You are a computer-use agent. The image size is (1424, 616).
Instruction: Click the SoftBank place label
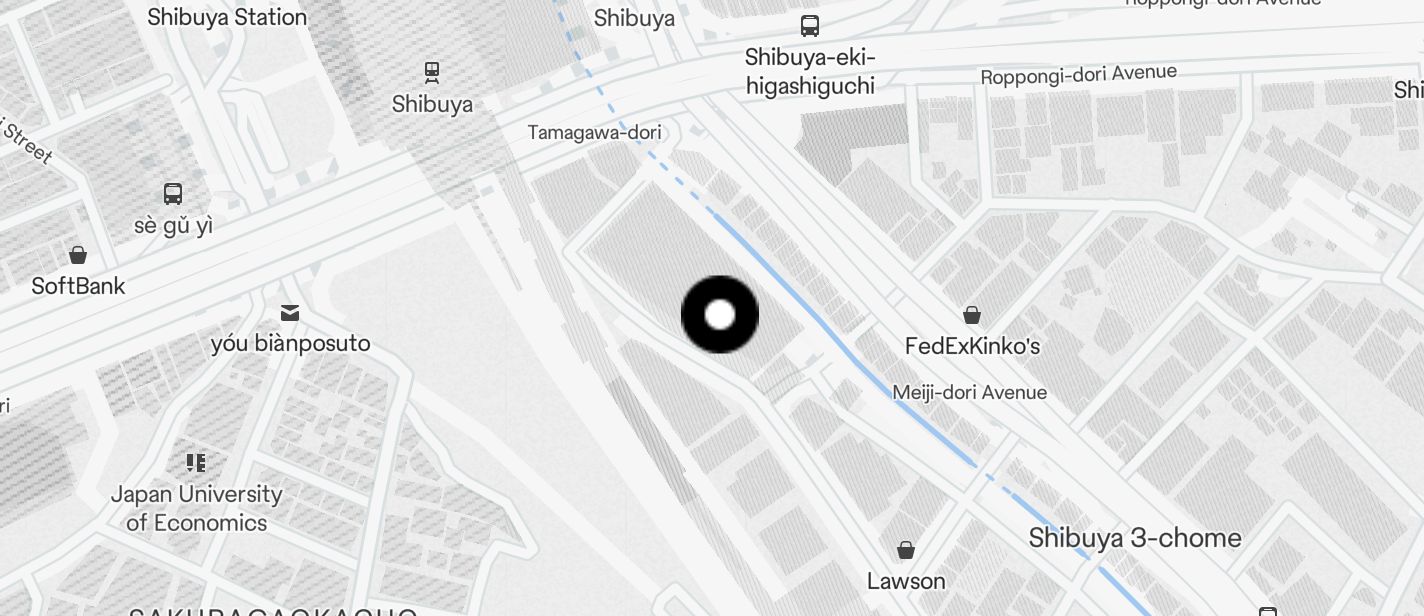pos(78,286)
